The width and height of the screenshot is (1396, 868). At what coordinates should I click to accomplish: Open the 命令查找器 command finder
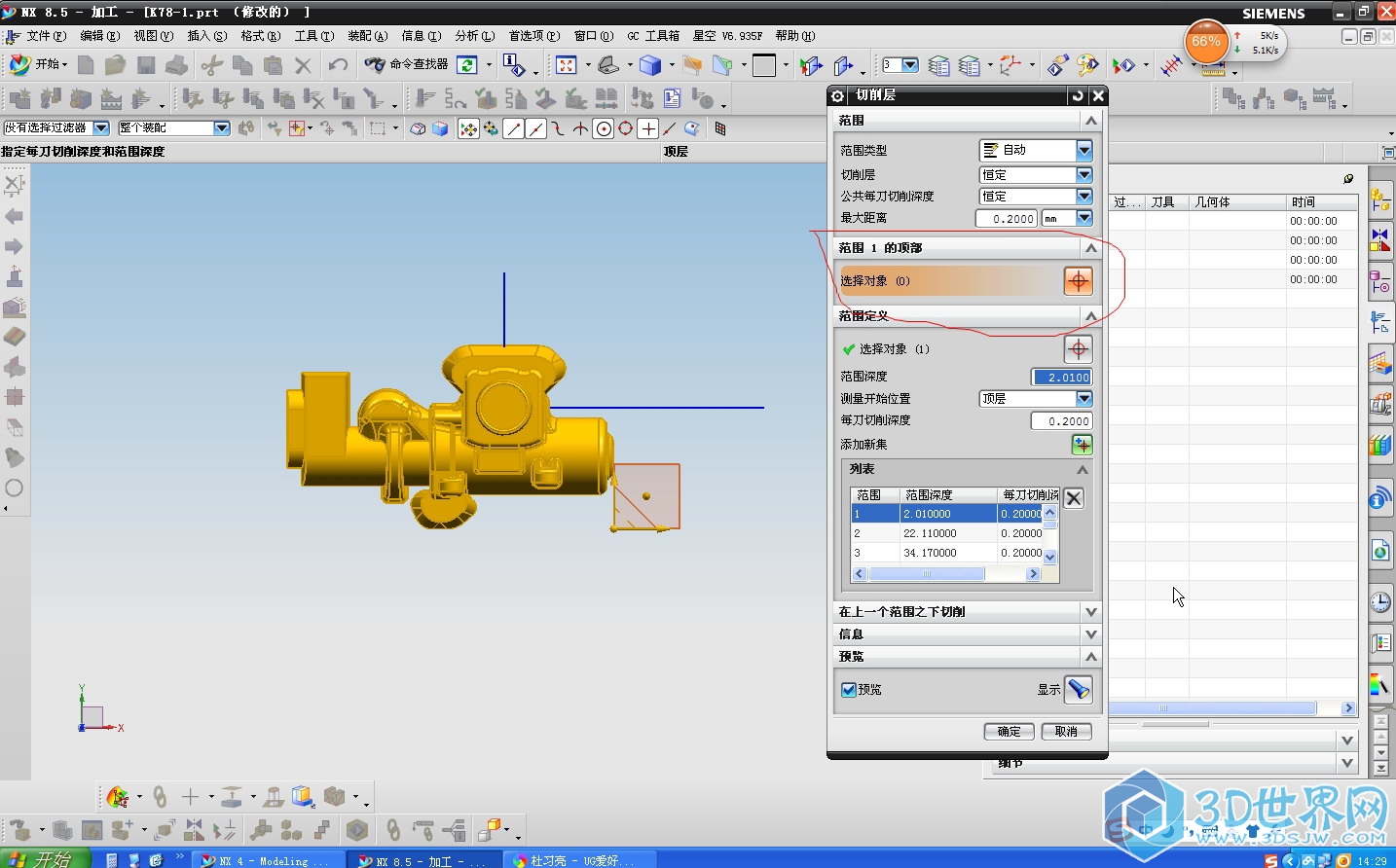coord(406,64)
